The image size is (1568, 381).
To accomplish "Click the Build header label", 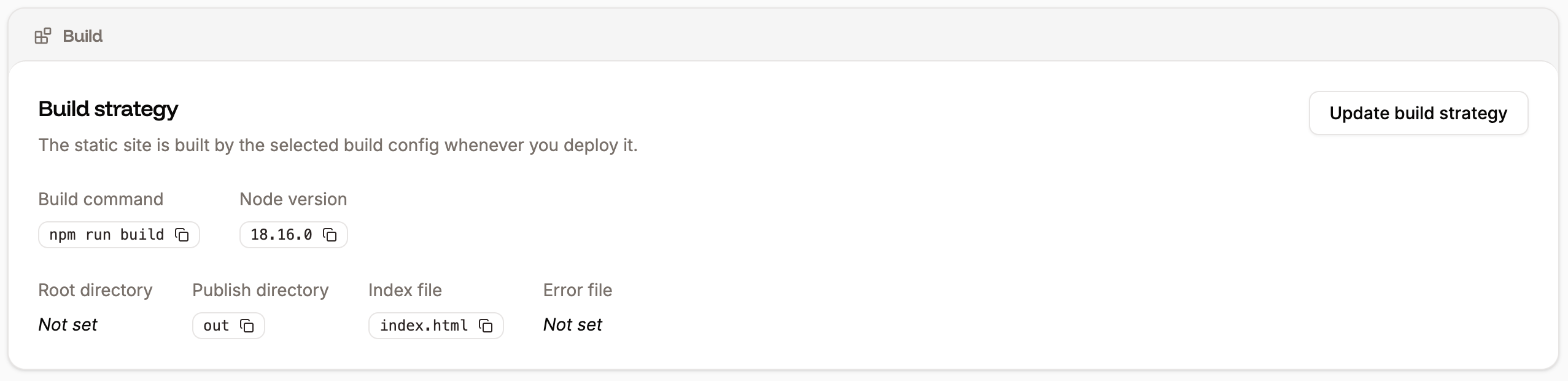I will coord(82,35).
